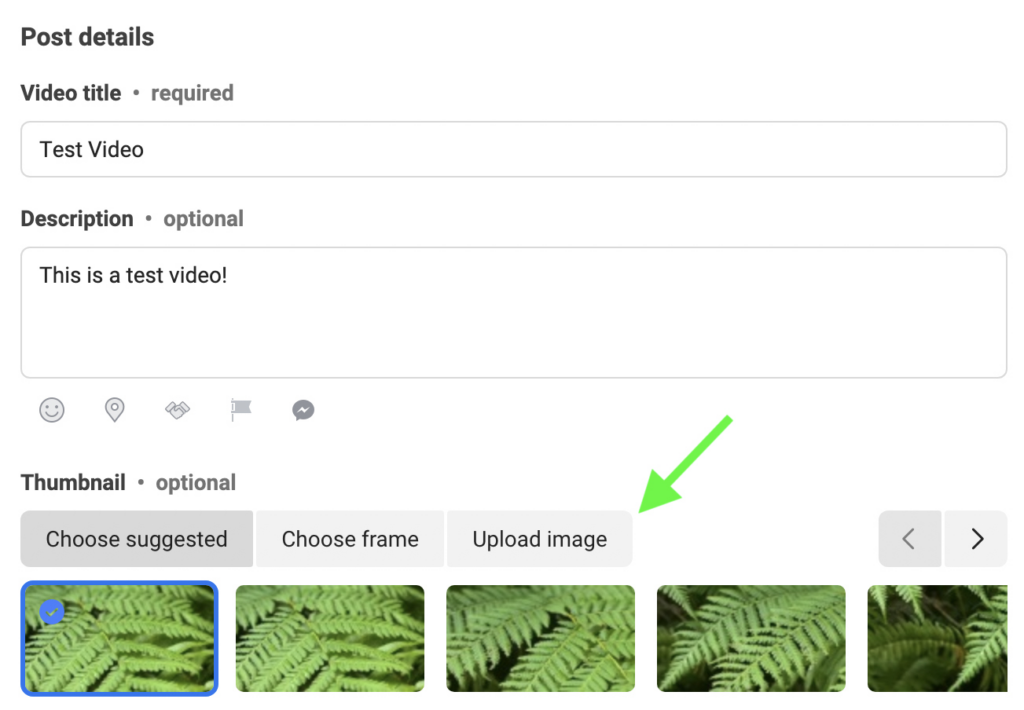Click the 'Test Video' title text
Viewport: 1024px width, 710px height.
(x=89, y=149)
